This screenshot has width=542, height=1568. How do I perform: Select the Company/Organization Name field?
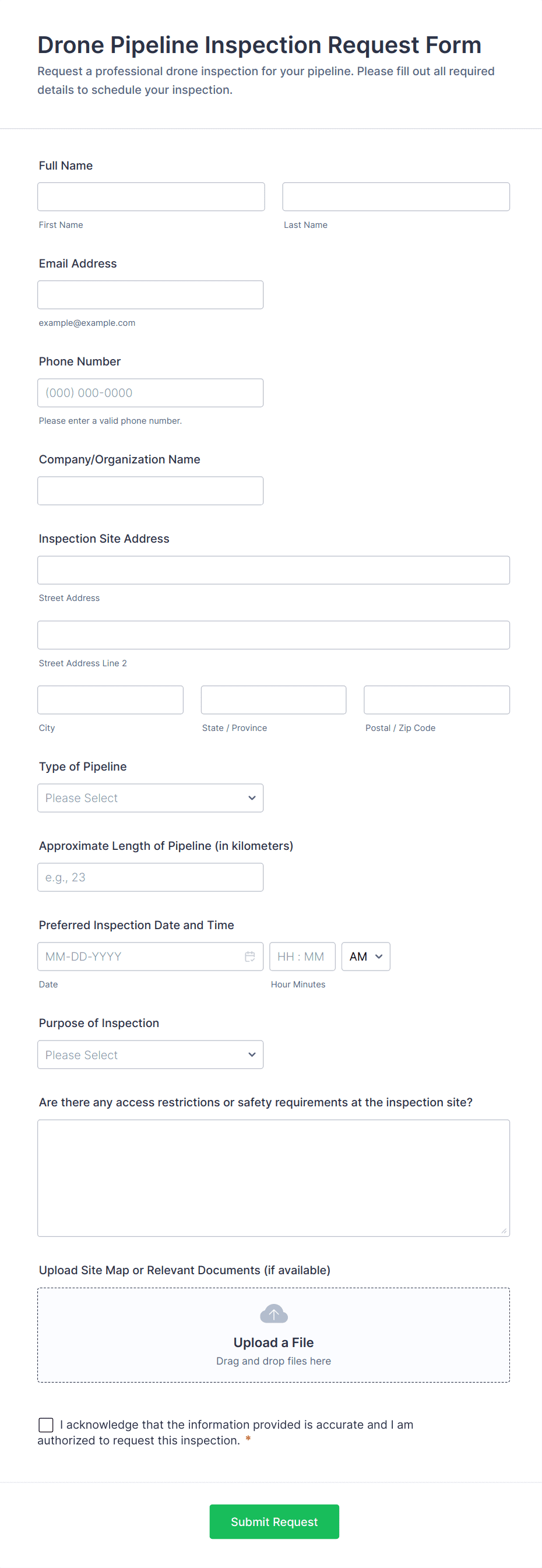(x=150, y=491)
